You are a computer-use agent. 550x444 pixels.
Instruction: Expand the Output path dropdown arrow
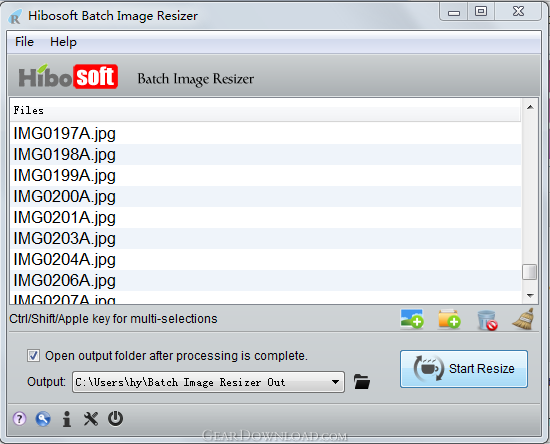click(335, 382)
